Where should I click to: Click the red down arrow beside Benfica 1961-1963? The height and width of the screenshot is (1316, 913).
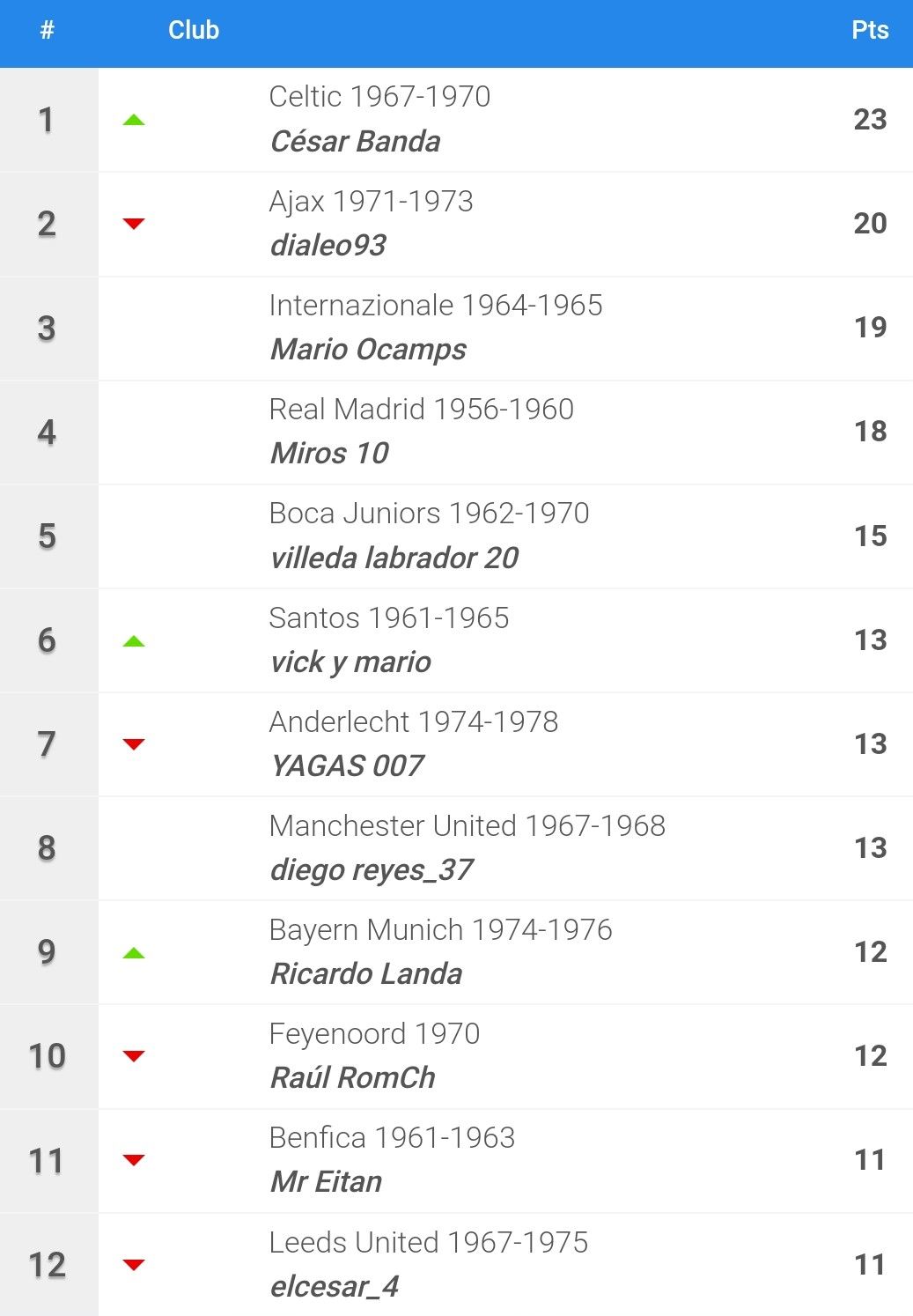[134, 1160]
